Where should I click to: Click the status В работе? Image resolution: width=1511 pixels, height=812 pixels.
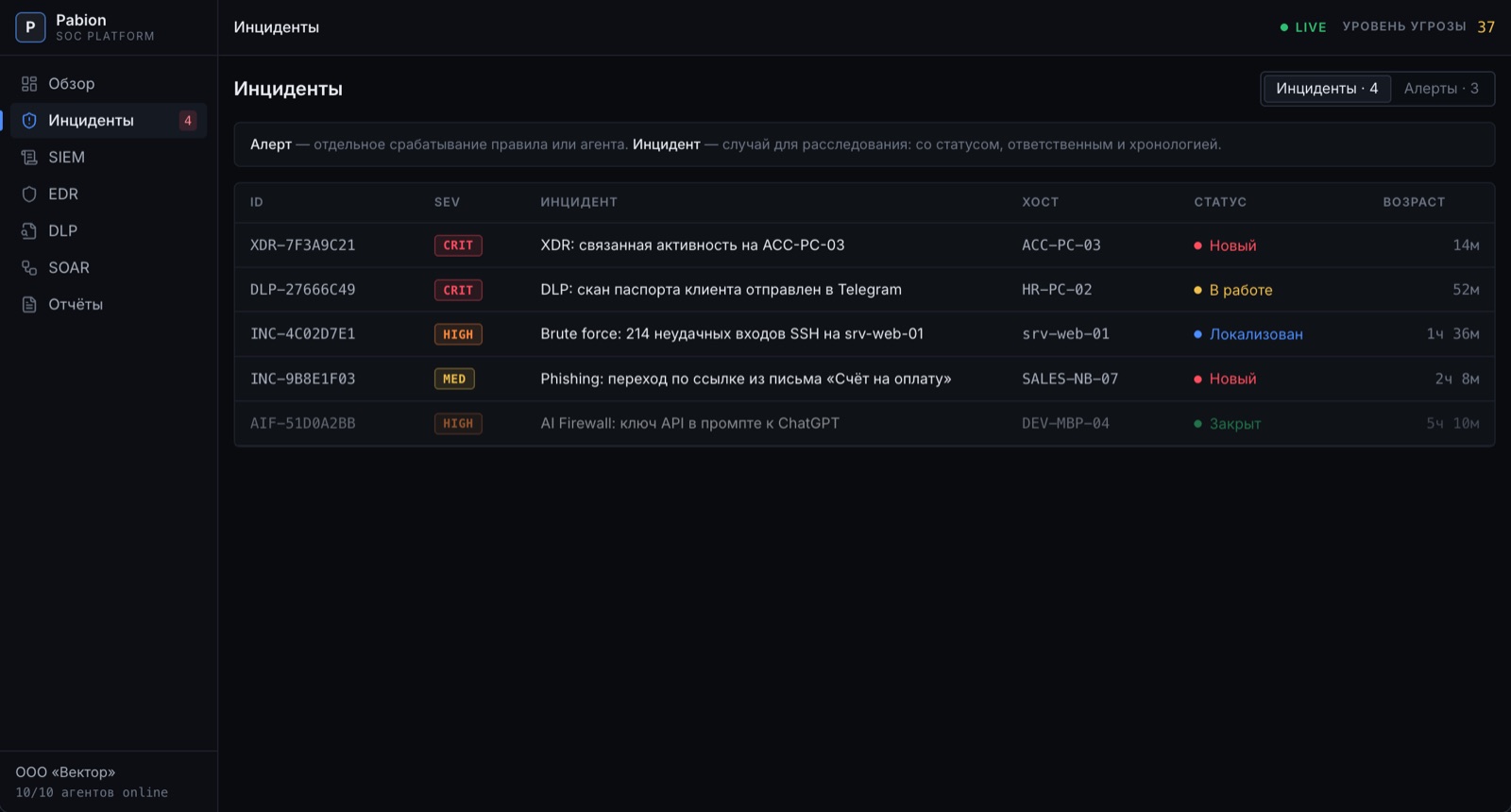pos(1233,290)
